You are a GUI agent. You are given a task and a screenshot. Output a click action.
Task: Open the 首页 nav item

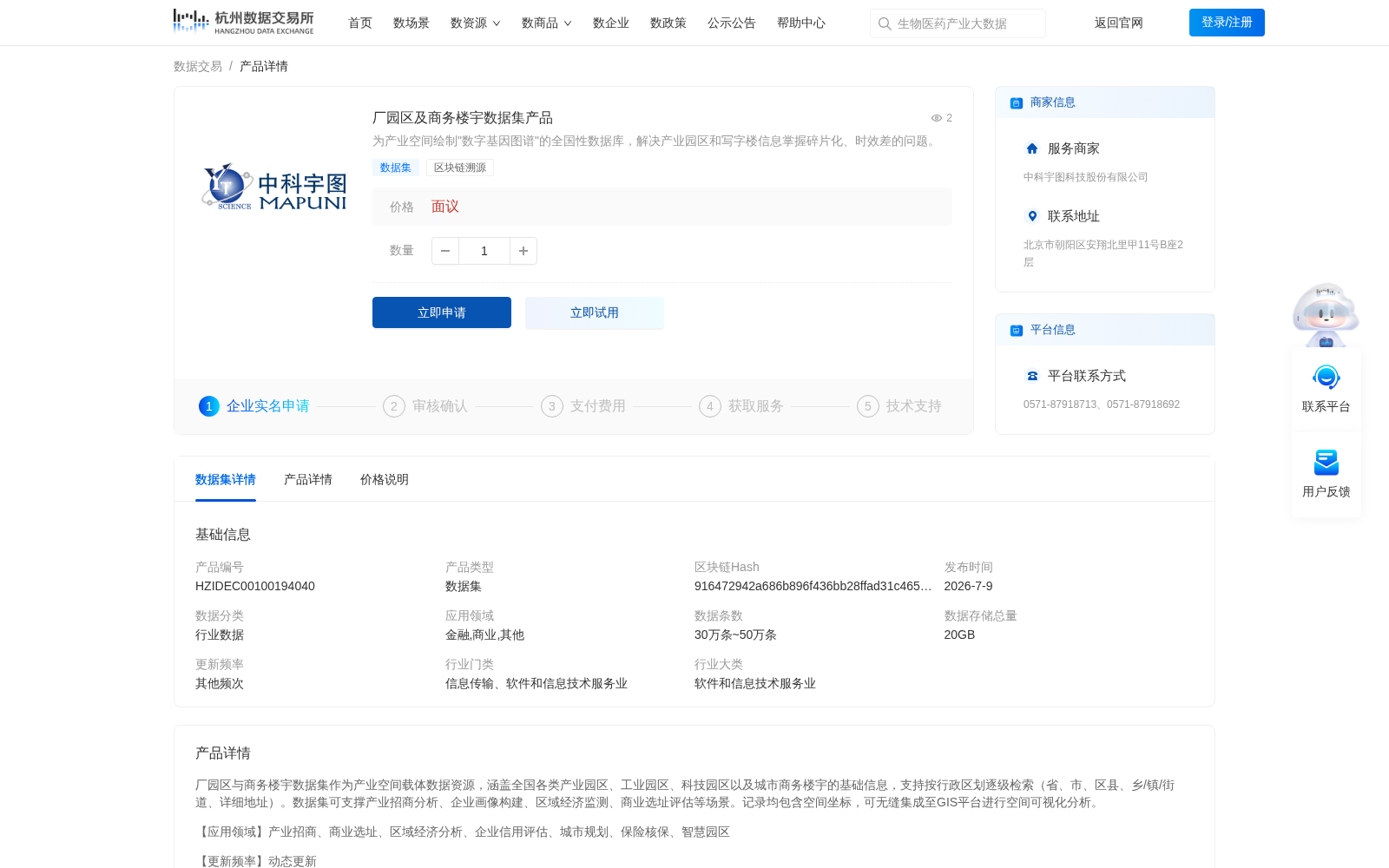pyautogui.click(x=360, y=23)
